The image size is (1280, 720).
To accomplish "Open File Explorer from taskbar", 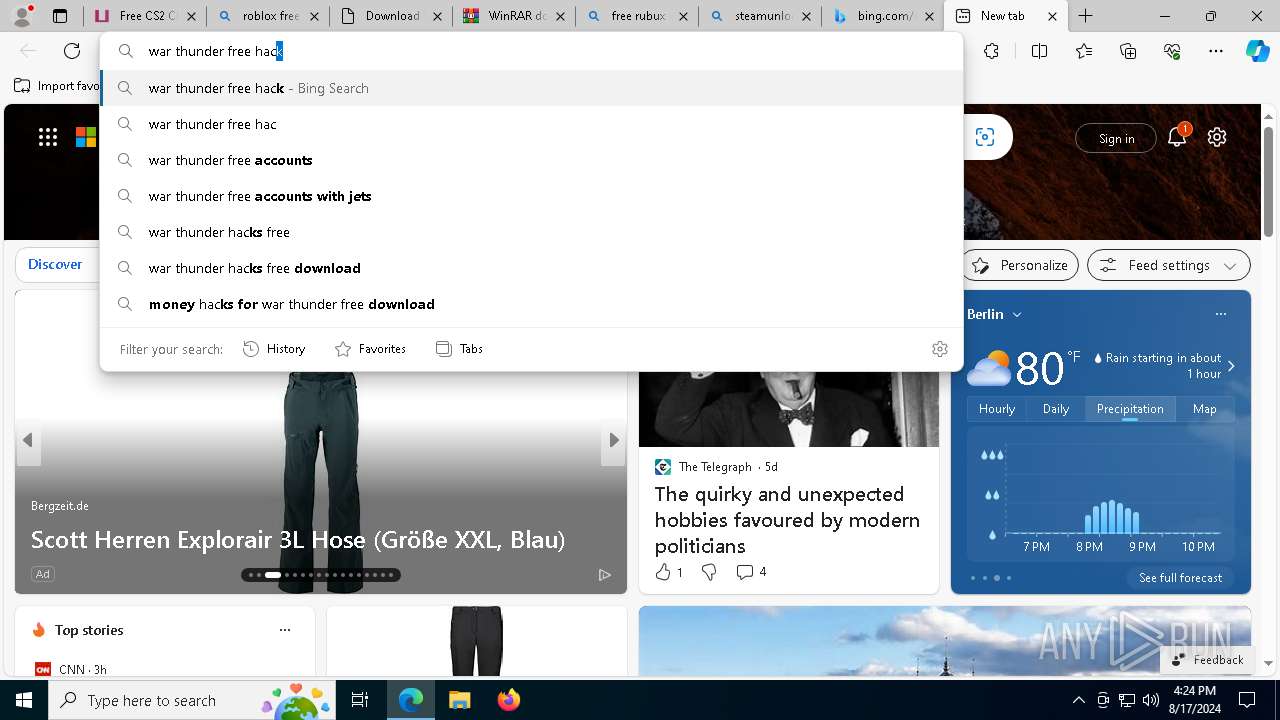I will (459, 700).
